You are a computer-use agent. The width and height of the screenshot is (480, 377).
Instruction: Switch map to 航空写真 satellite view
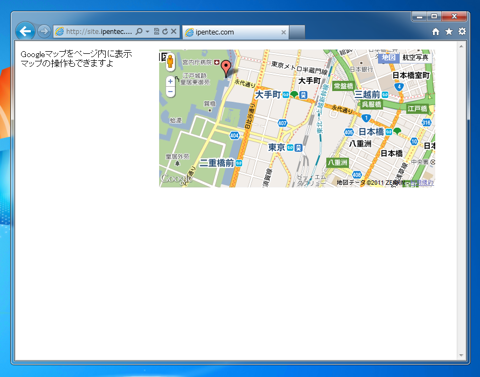click(415, 57)
